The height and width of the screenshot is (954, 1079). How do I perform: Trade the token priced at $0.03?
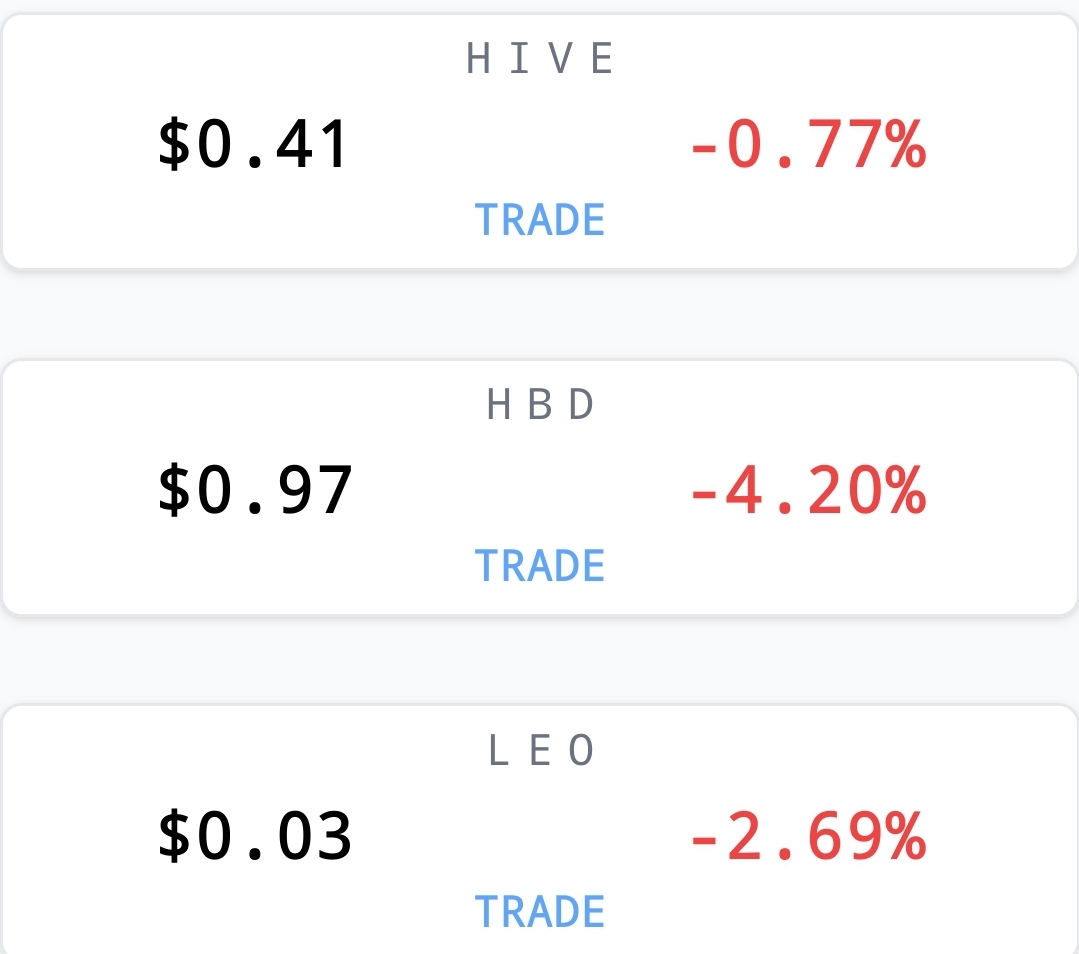(540, 911)
